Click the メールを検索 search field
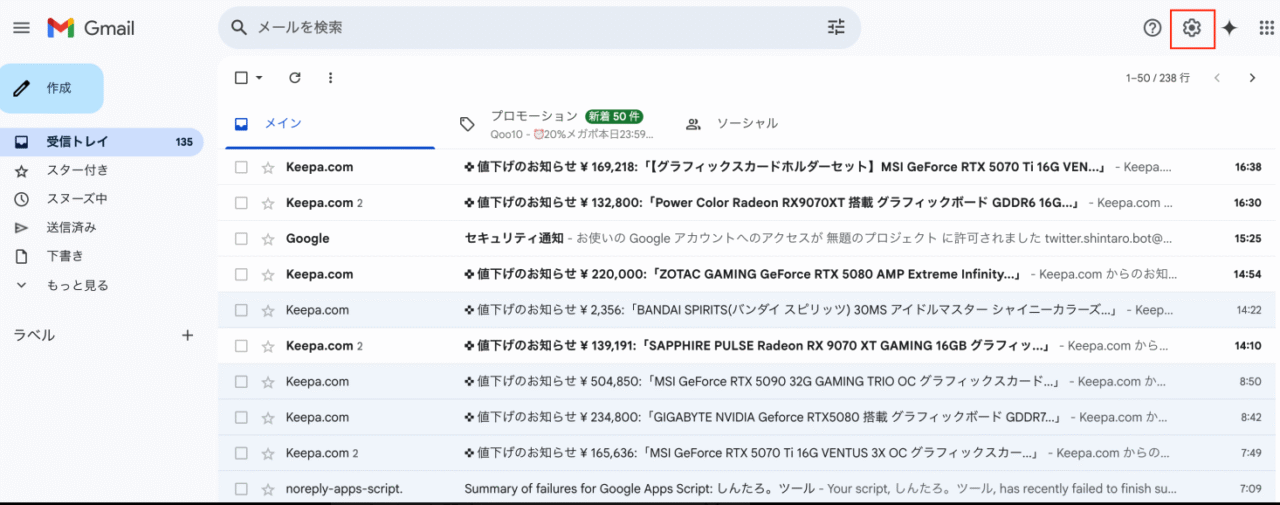1280x505 pixels. (539, 28)
